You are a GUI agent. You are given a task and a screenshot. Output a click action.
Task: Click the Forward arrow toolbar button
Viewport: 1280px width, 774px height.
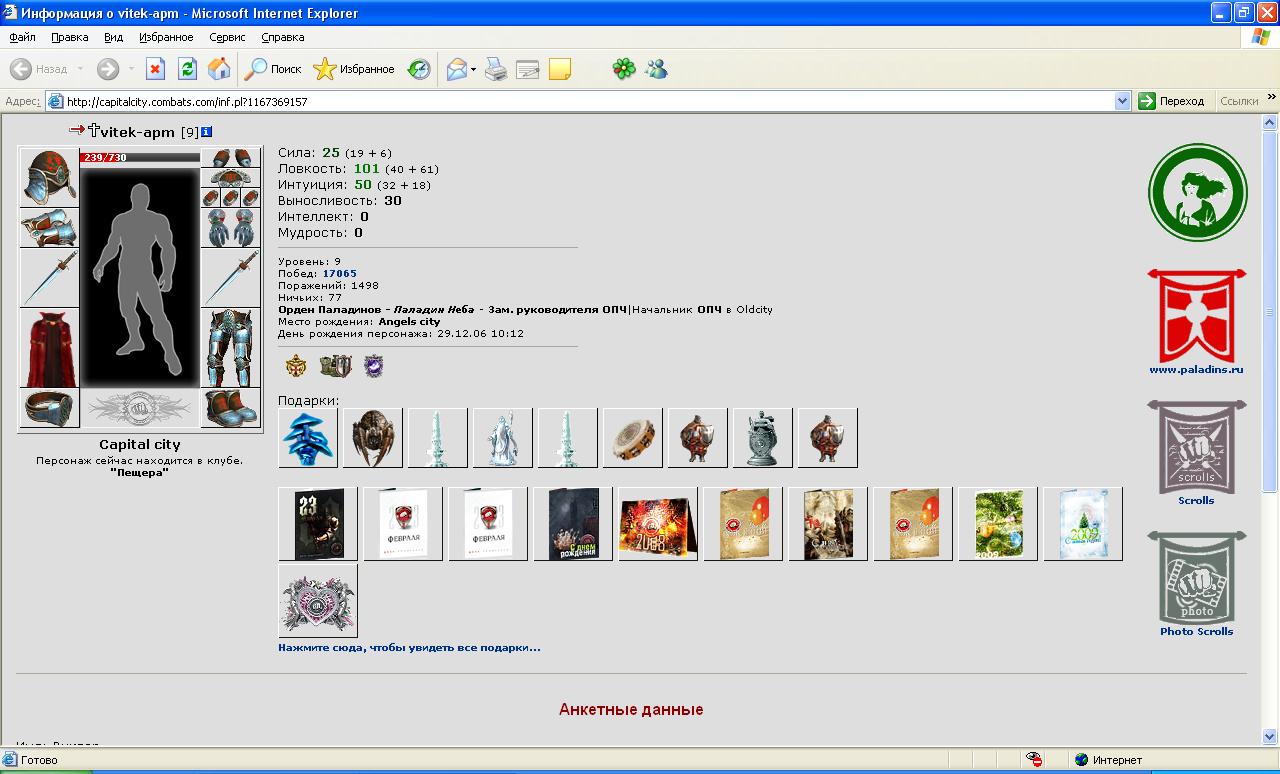[x=108, y=69]
